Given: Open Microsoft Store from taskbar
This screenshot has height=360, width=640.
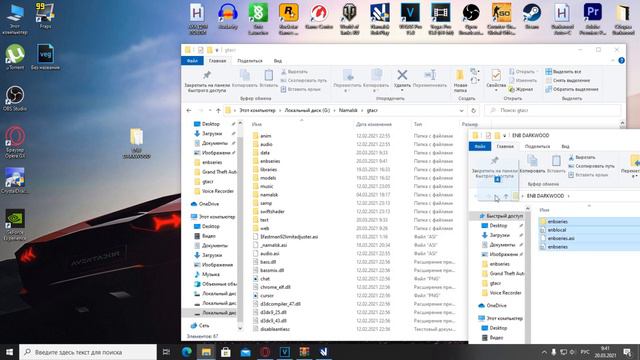Looking at the screenshot, I should [226, 352].
